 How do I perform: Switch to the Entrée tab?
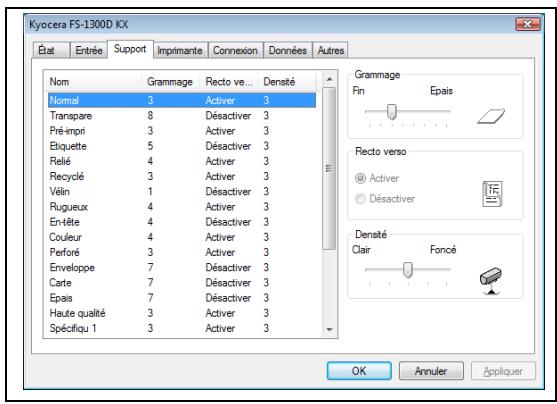89,50
